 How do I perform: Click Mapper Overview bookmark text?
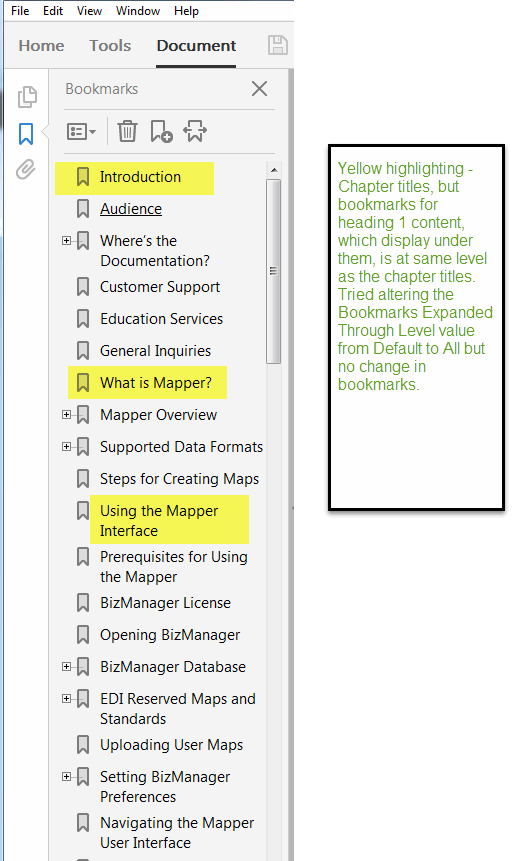tap(159, 415)
